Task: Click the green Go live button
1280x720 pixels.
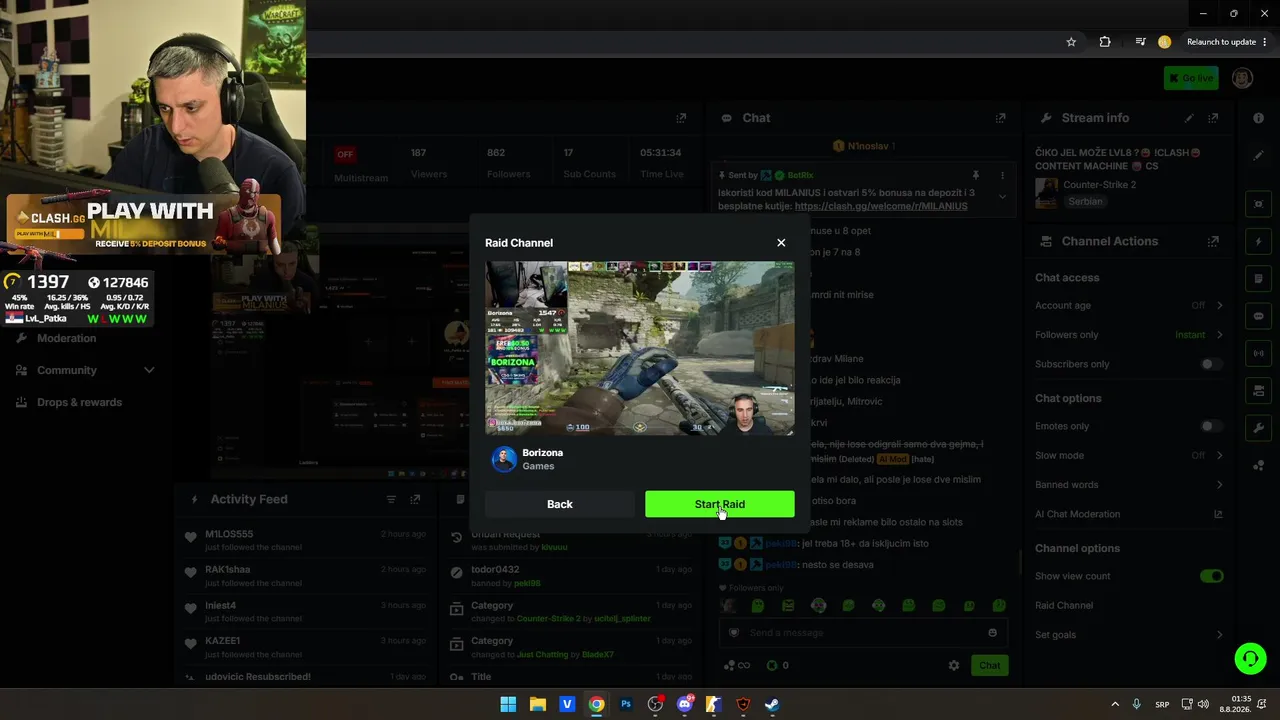Action: 1191,78
